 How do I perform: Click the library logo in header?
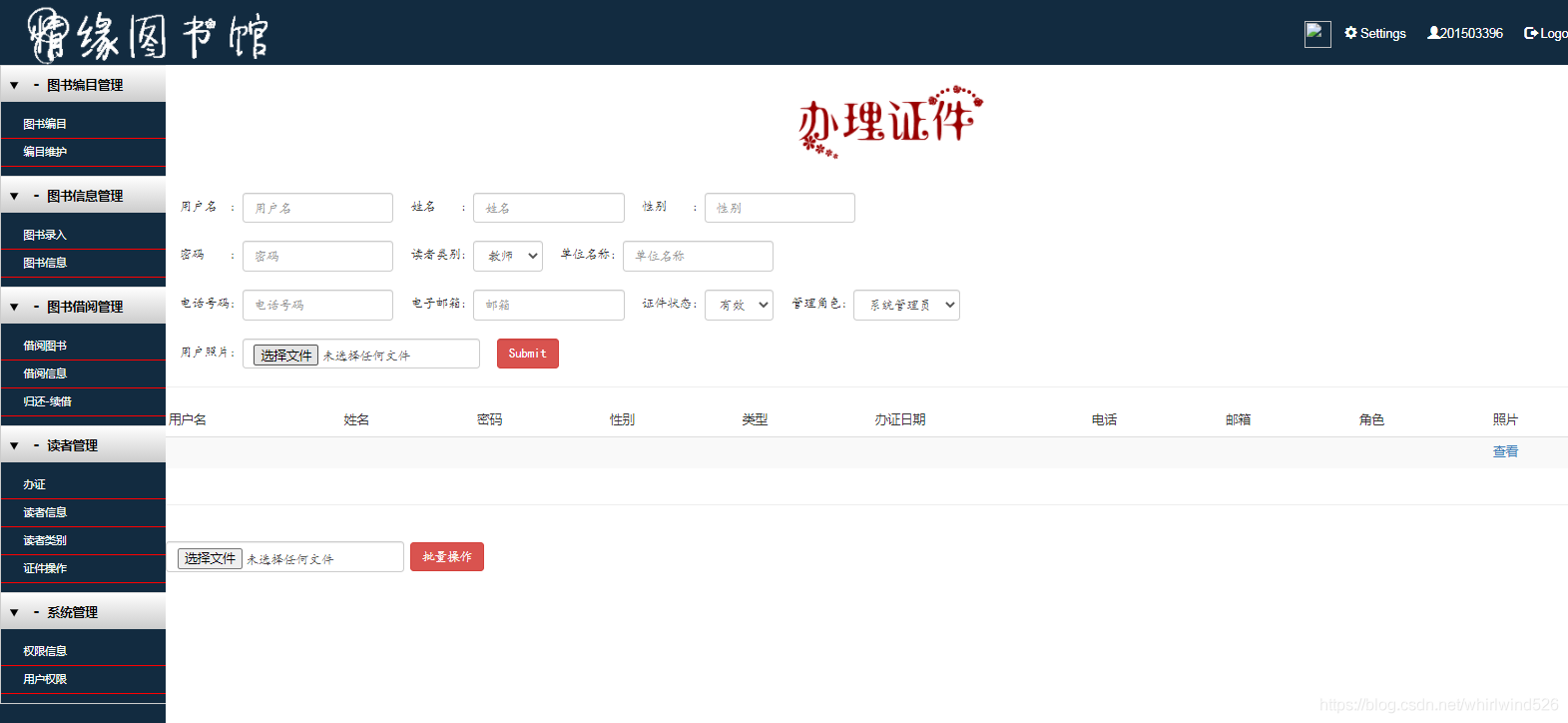[148, 34]
